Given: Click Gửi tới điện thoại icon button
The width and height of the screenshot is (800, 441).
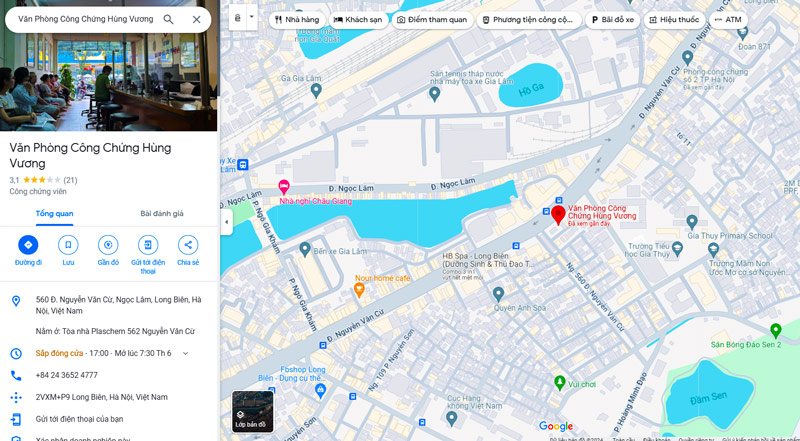Looking at the screenshot, I should [x=148, y=245].
